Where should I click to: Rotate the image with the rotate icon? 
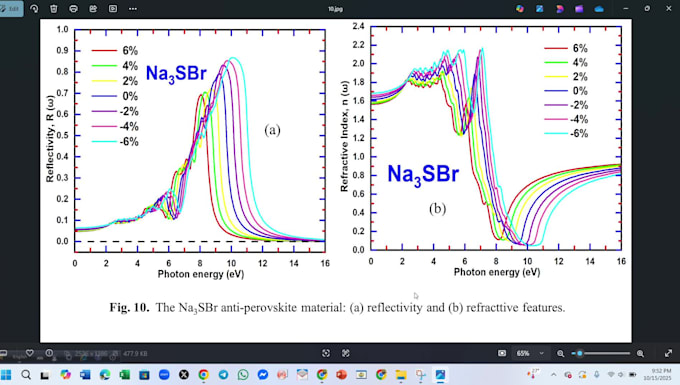(x=34, y=9)
